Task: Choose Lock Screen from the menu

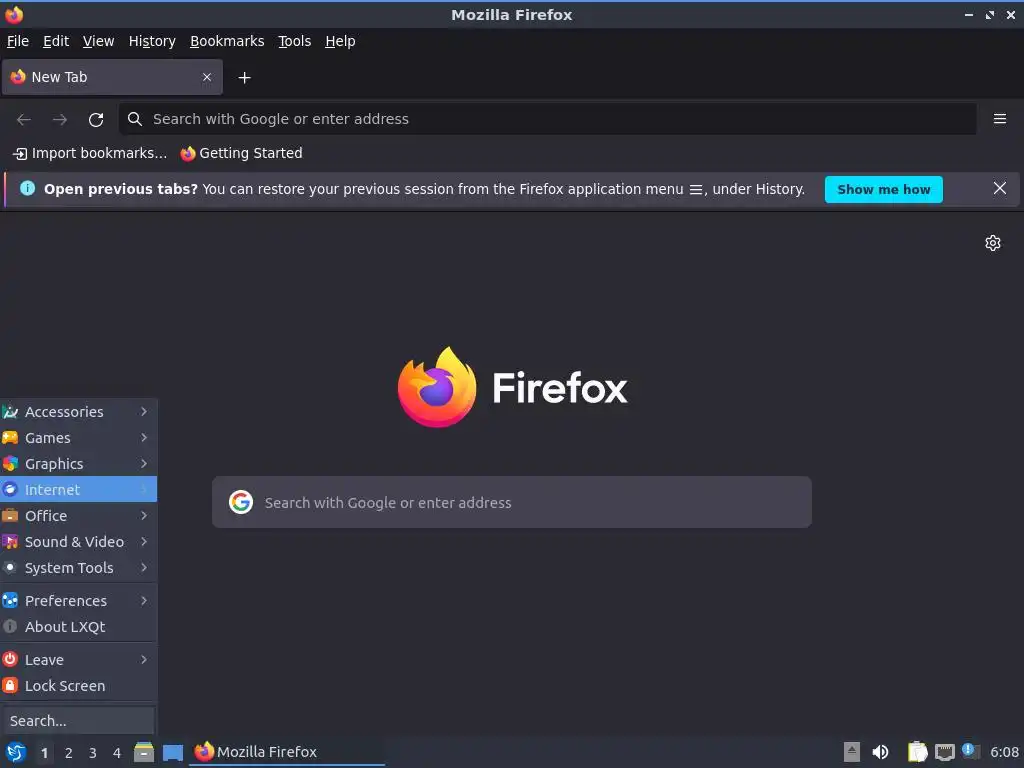Action: [x=78, y=686]
